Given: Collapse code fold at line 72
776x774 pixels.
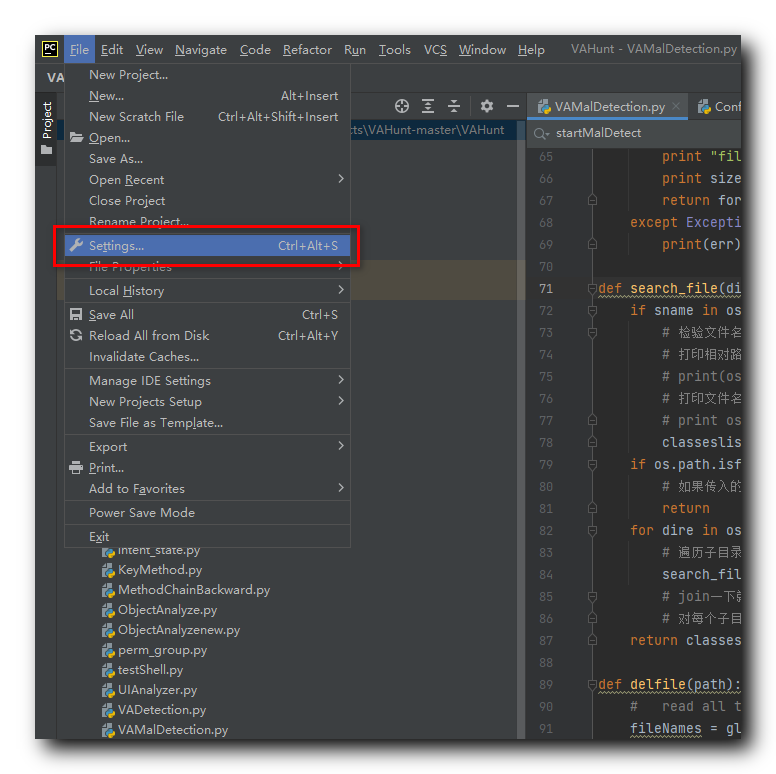Looking at the screenshot, I should tap(592, 310).
